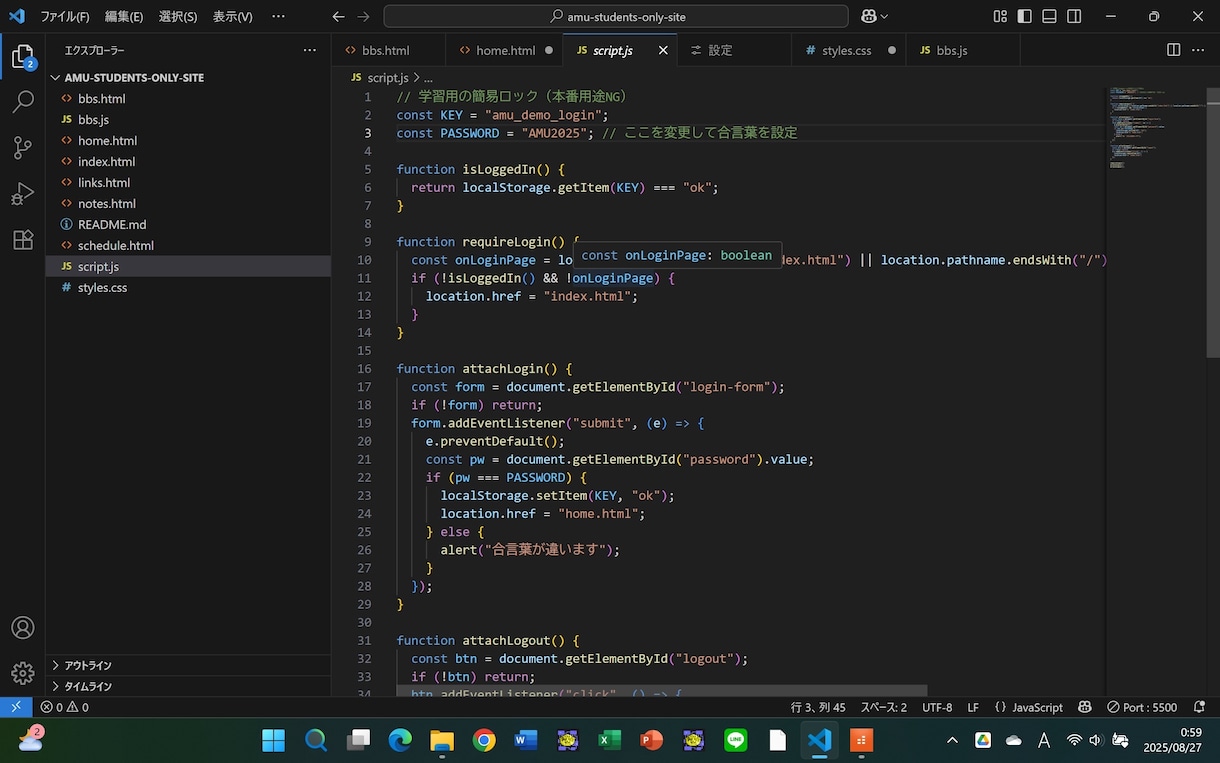Click the Live Server Port: 5500 indicator
The image size is (1220, 763).
click(x=1143, y=707)
